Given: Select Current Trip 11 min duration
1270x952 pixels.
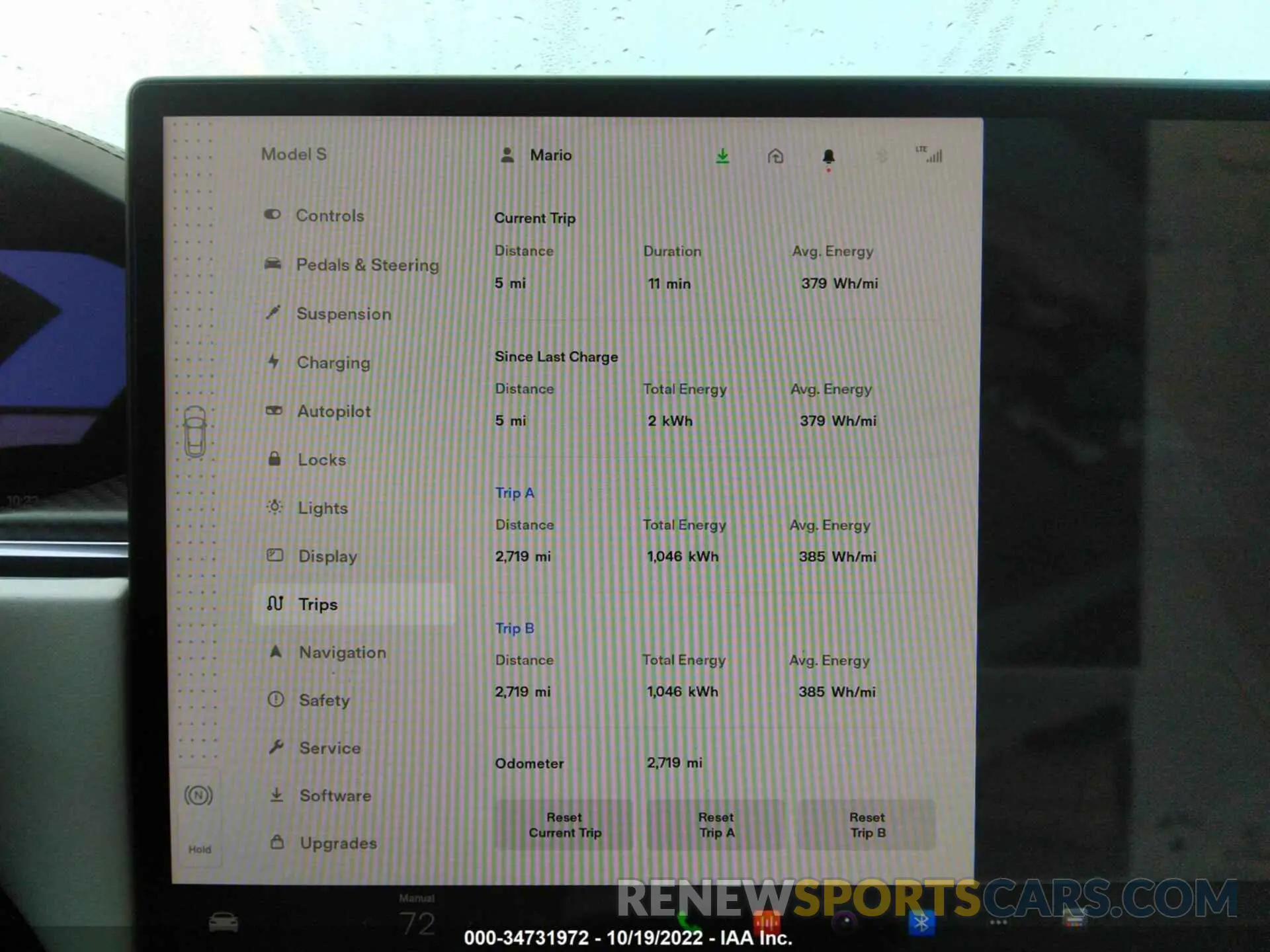Looking at the screenshot, I should pos(669,284).
